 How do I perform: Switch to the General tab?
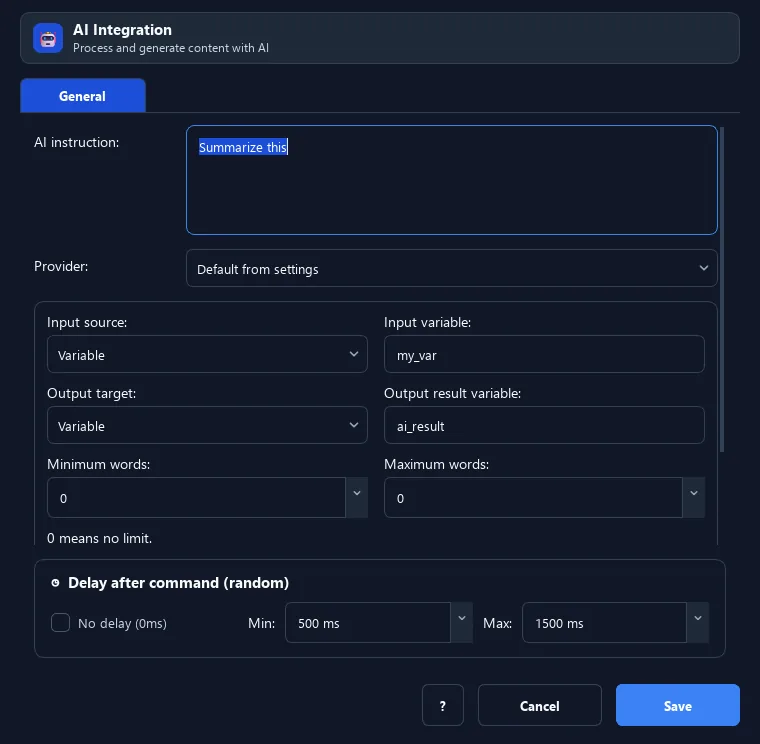(83, 96)
